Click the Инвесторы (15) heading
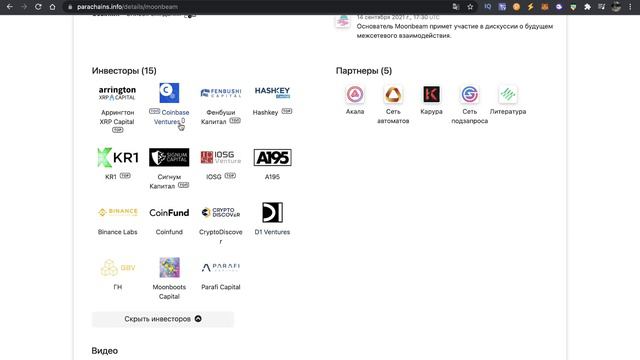Image resolution: width=640 pixels, height=360 pixels. (124, 71)
